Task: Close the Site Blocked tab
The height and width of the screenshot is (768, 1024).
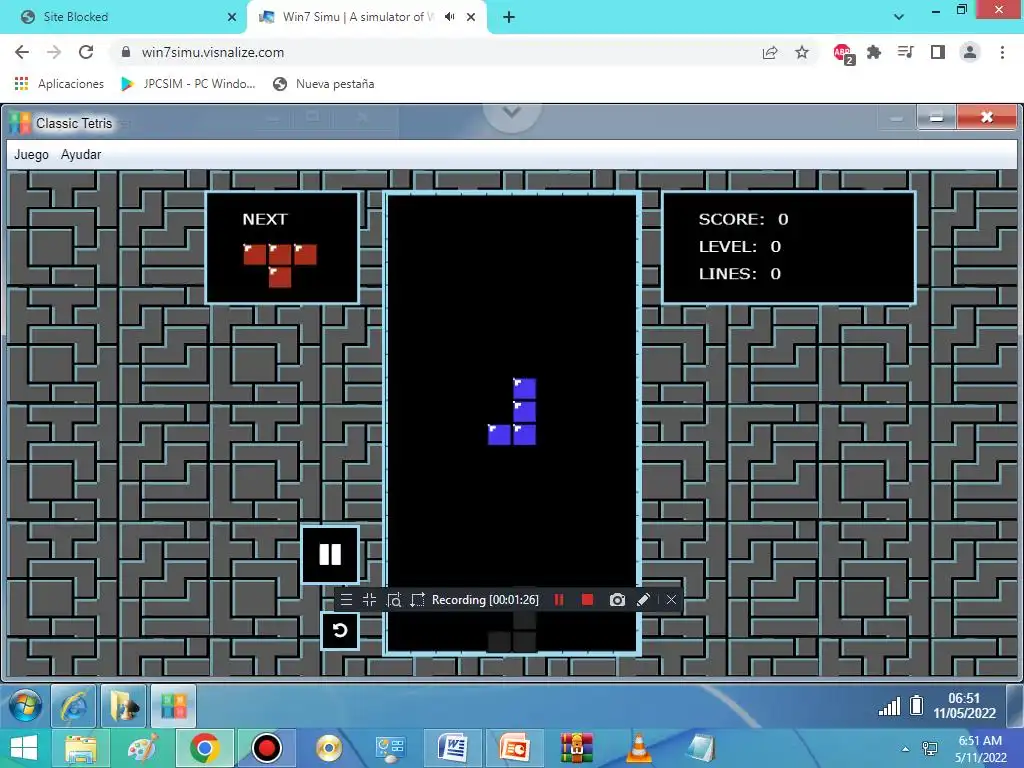Action: 232,18
